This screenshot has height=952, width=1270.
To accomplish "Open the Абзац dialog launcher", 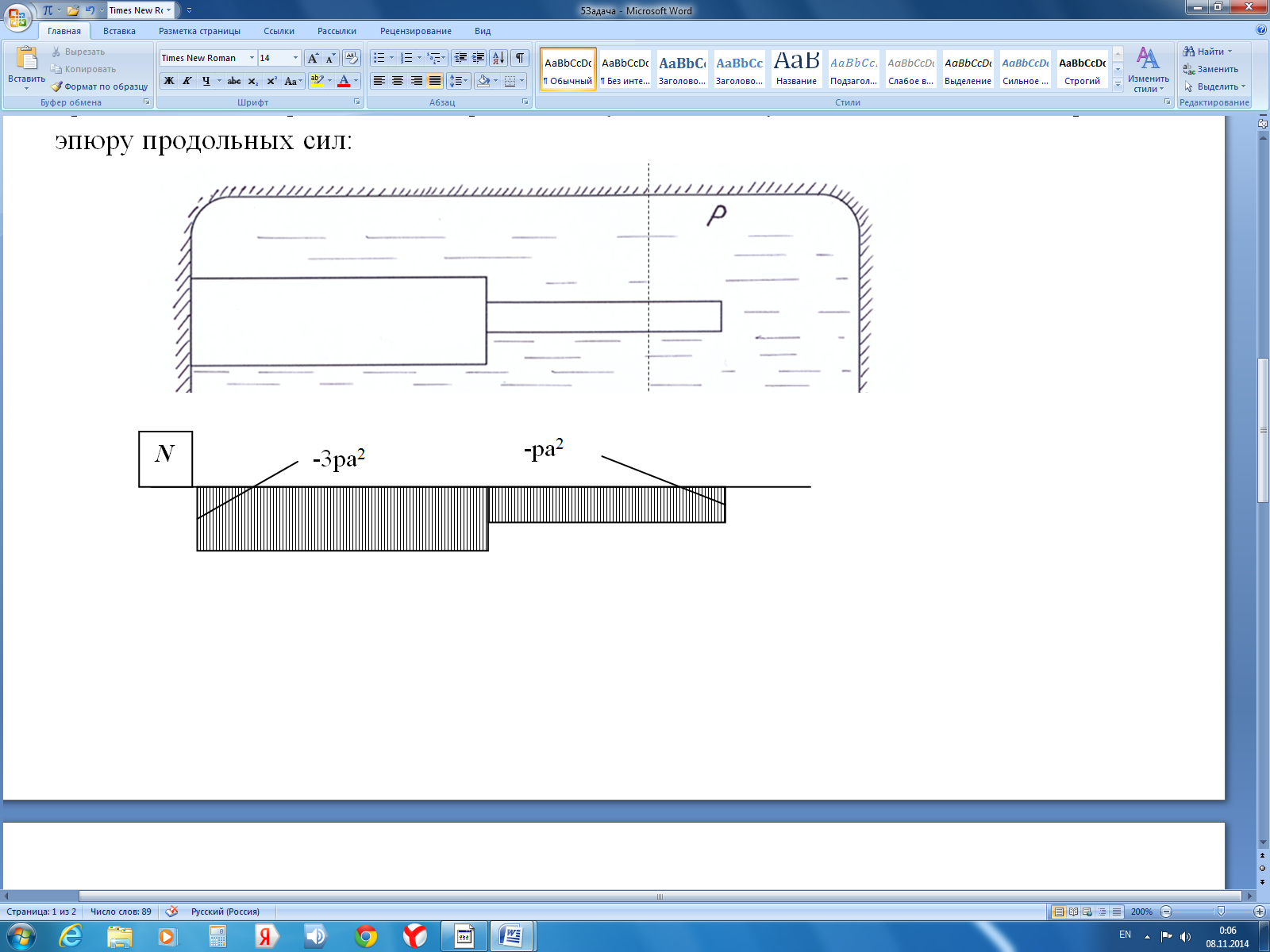I will pyautogui.click(x=525, y=102).
